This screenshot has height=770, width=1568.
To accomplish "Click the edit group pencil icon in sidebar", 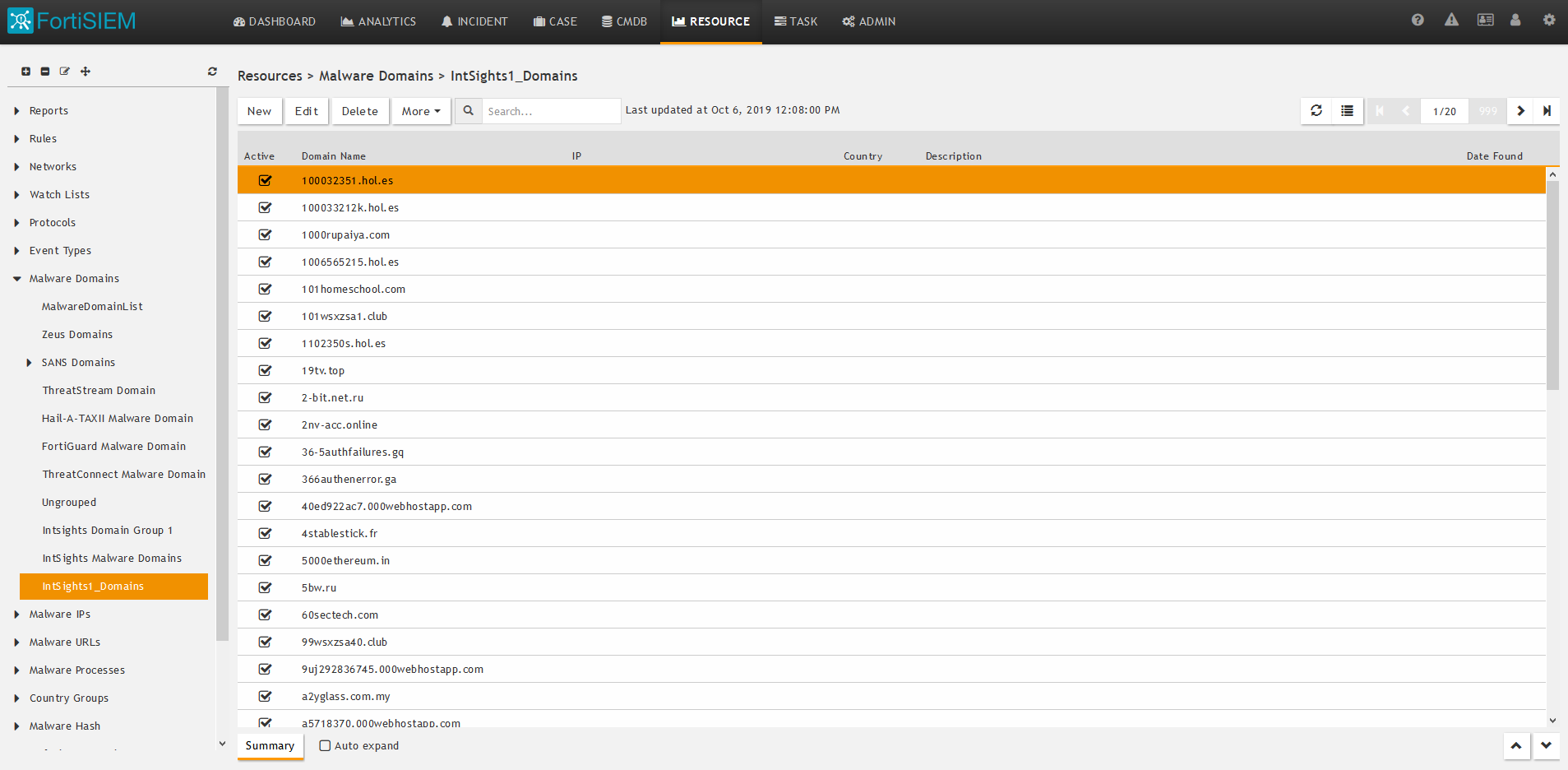I will coord(65,72).
